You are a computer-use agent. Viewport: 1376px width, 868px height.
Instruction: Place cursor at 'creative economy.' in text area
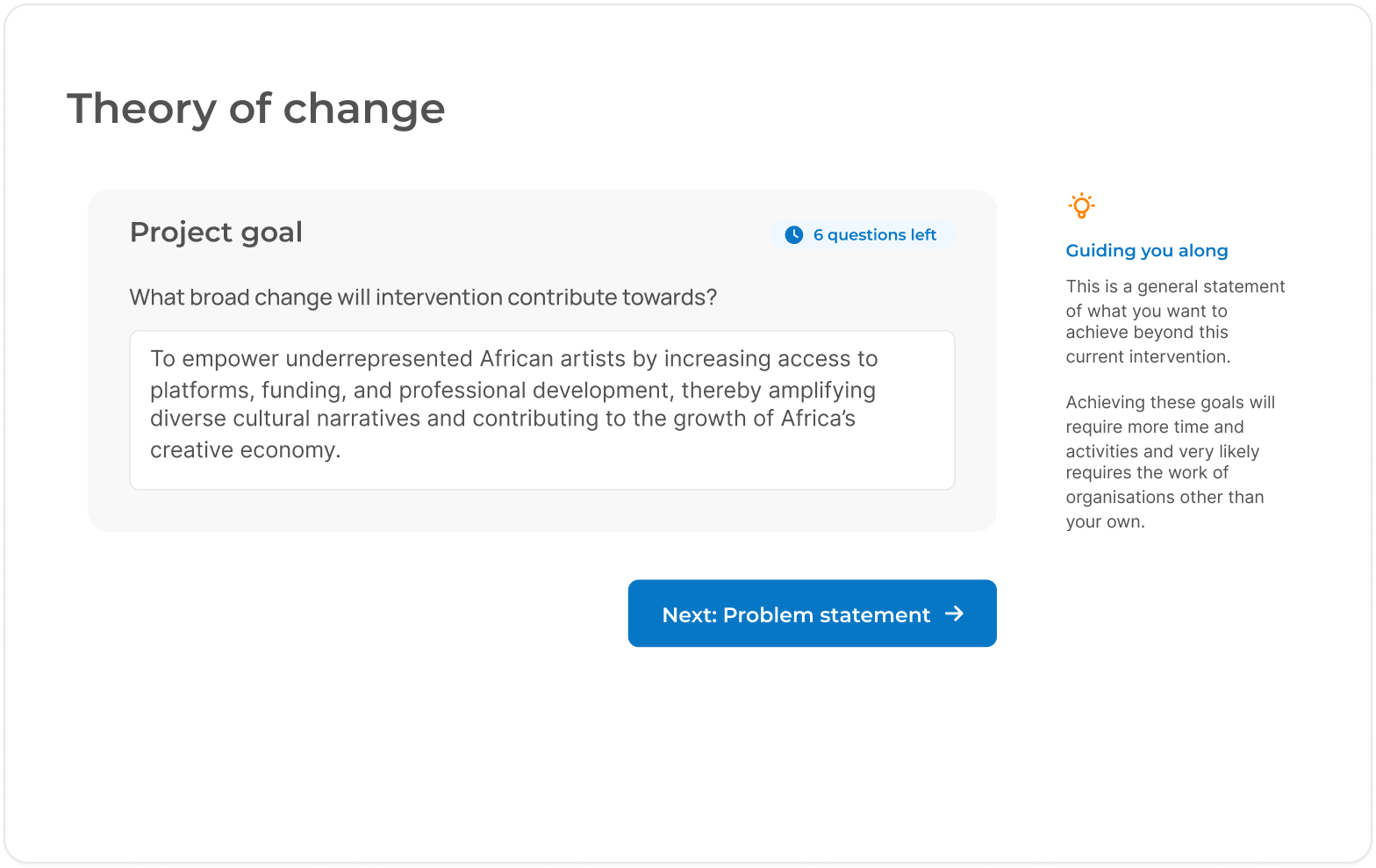(x=245, y=450)
